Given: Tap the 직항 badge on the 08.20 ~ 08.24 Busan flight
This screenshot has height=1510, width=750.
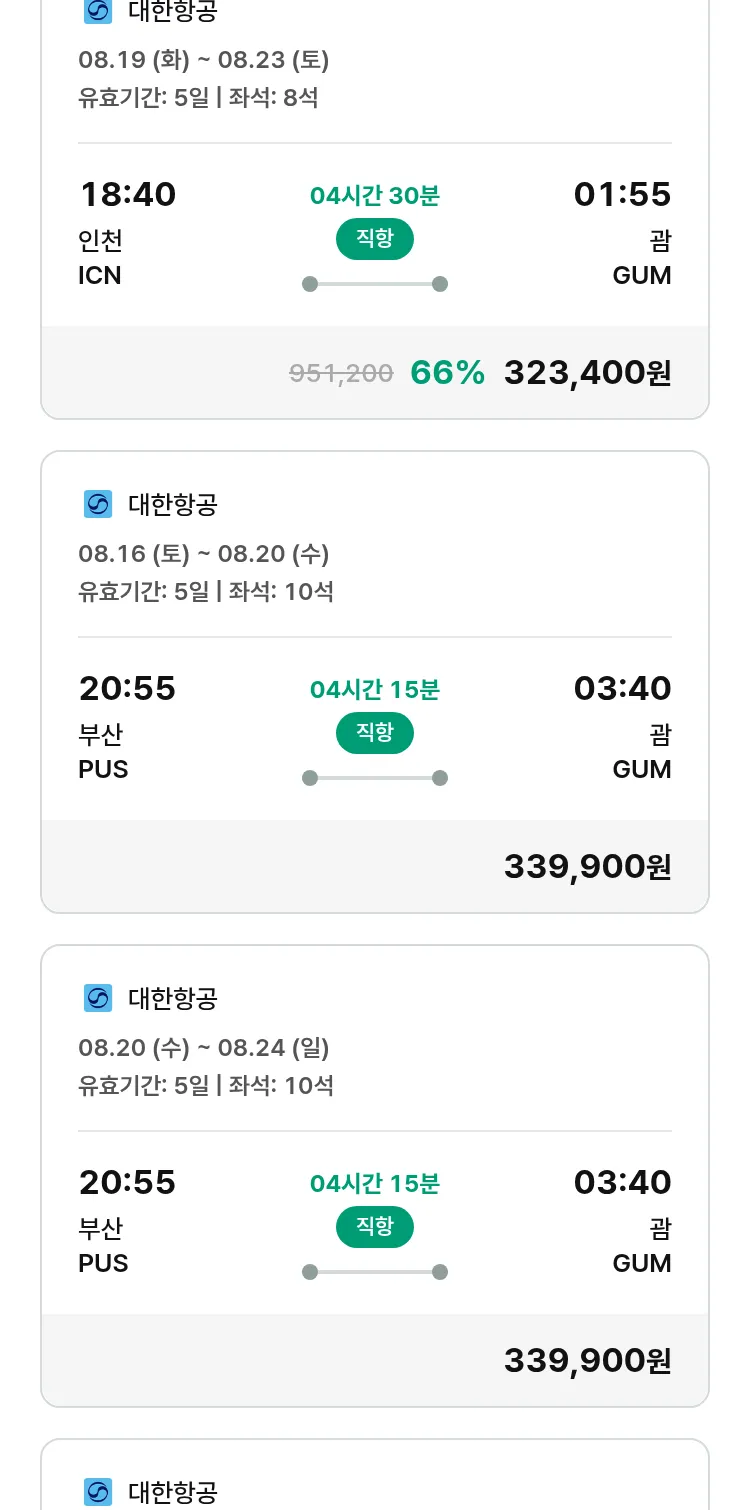Looking at the screenshot, I should 375,1227.
